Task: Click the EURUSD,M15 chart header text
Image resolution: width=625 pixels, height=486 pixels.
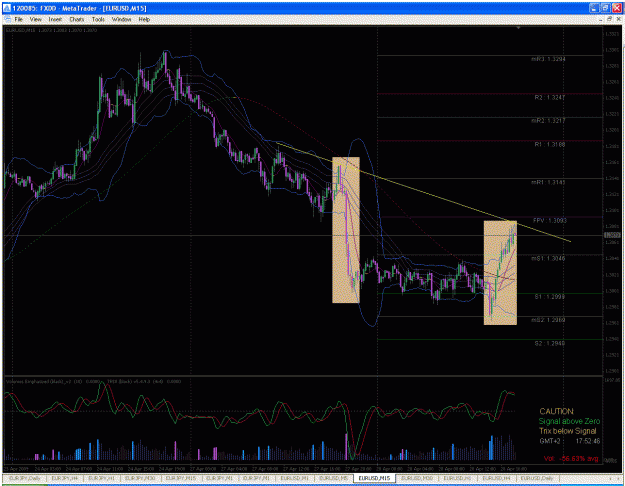Action: (51, 30)
